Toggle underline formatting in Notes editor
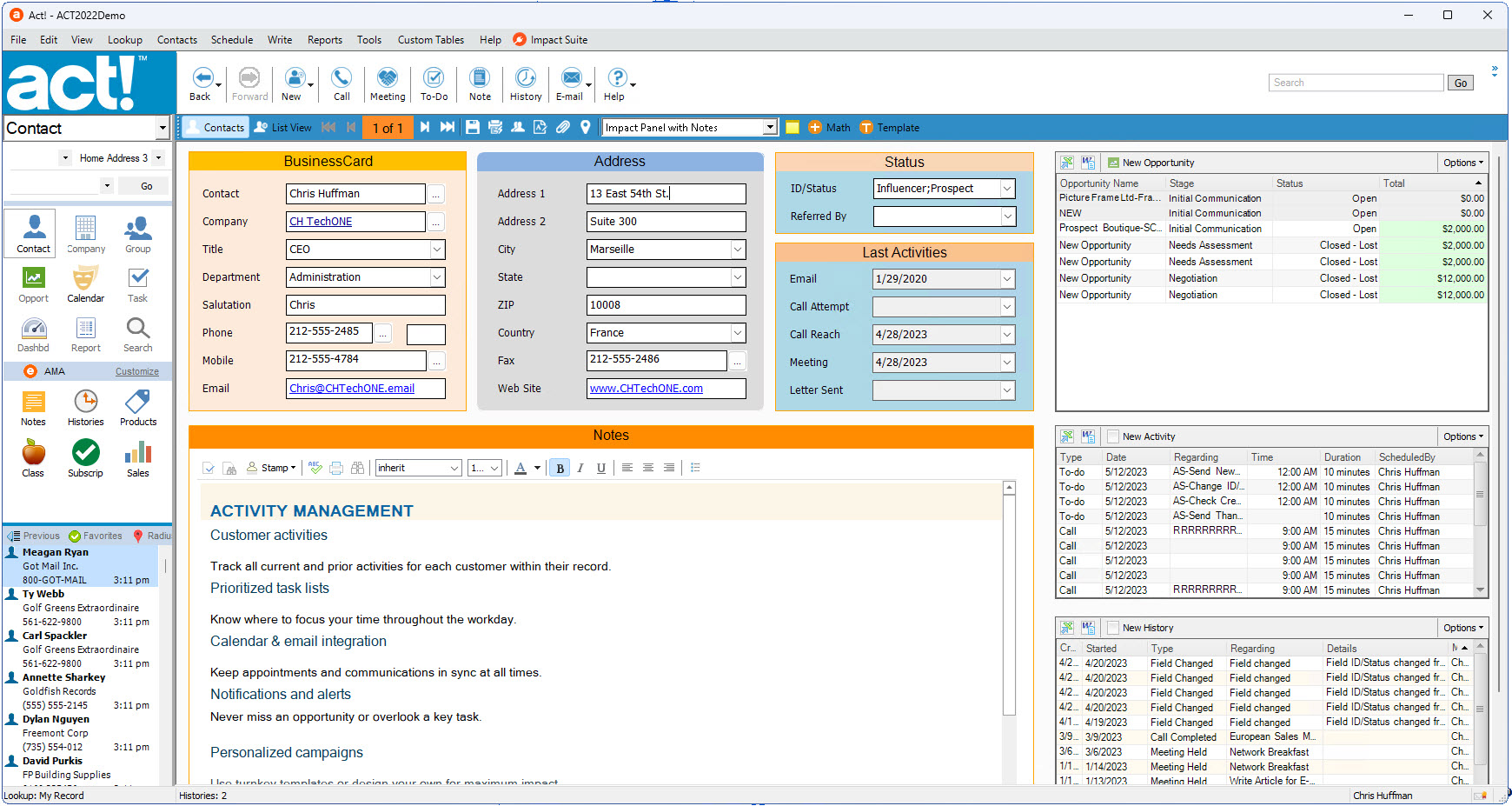The width and height of the screenshot is (1512, 806). click(600, 468)
